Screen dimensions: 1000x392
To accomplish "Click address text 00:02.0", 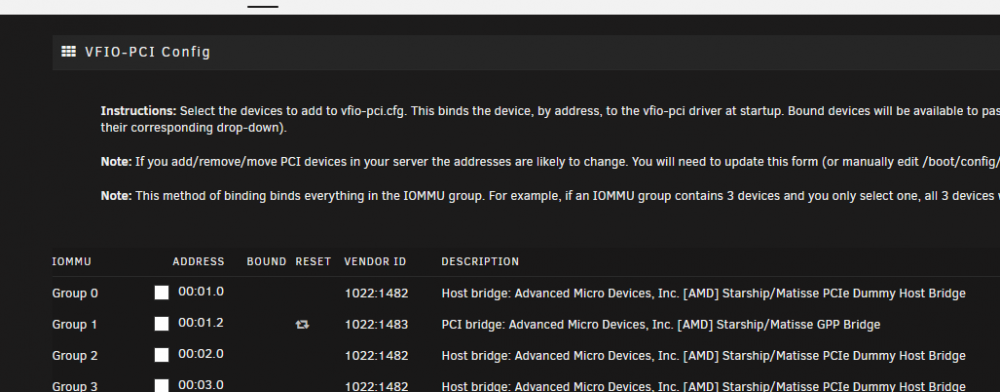I will tap(201, 354).
